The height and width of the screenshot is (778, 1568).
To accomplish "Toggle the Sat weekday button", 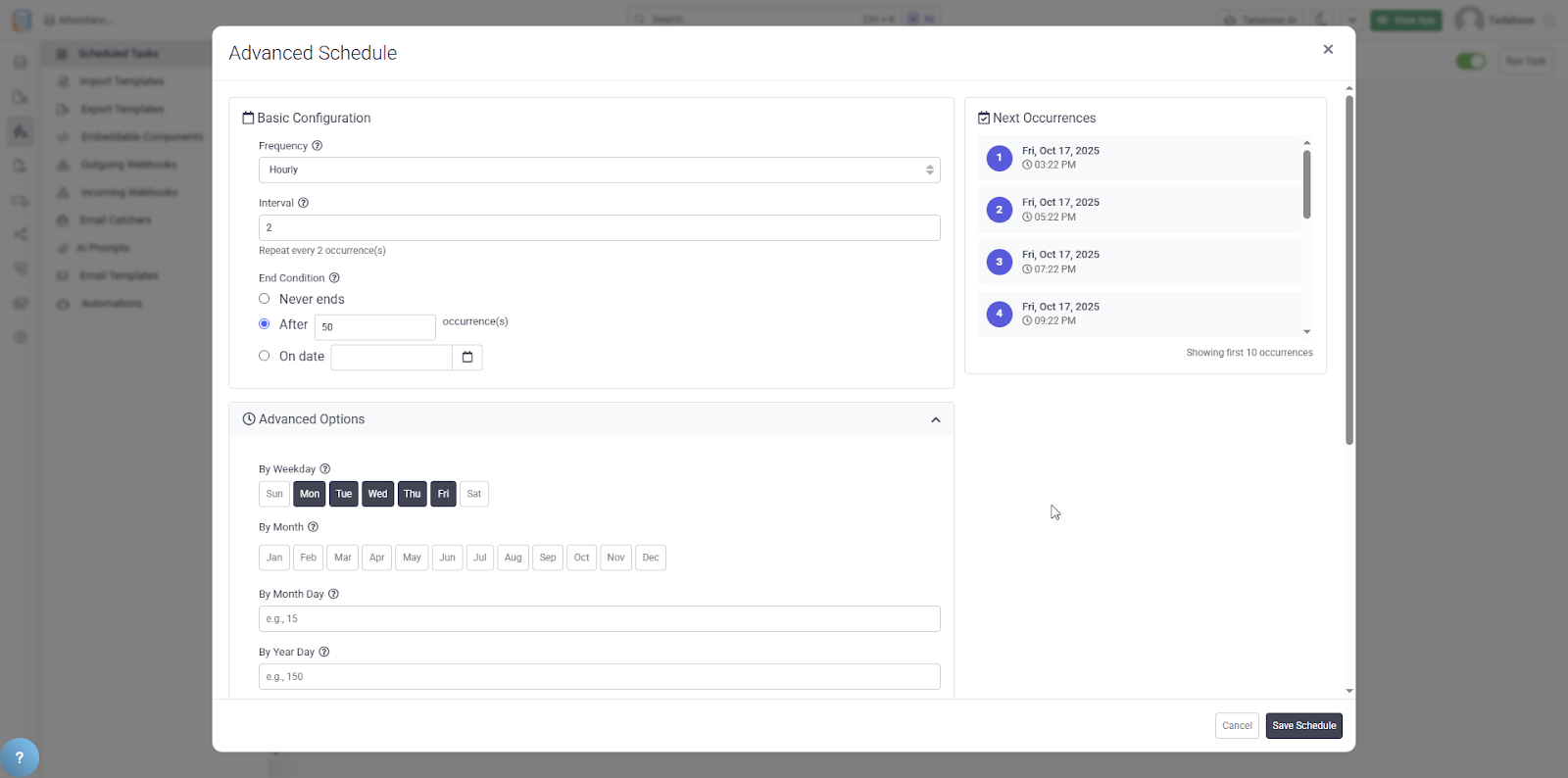I will pyautogui.click(x=474, y=494).
